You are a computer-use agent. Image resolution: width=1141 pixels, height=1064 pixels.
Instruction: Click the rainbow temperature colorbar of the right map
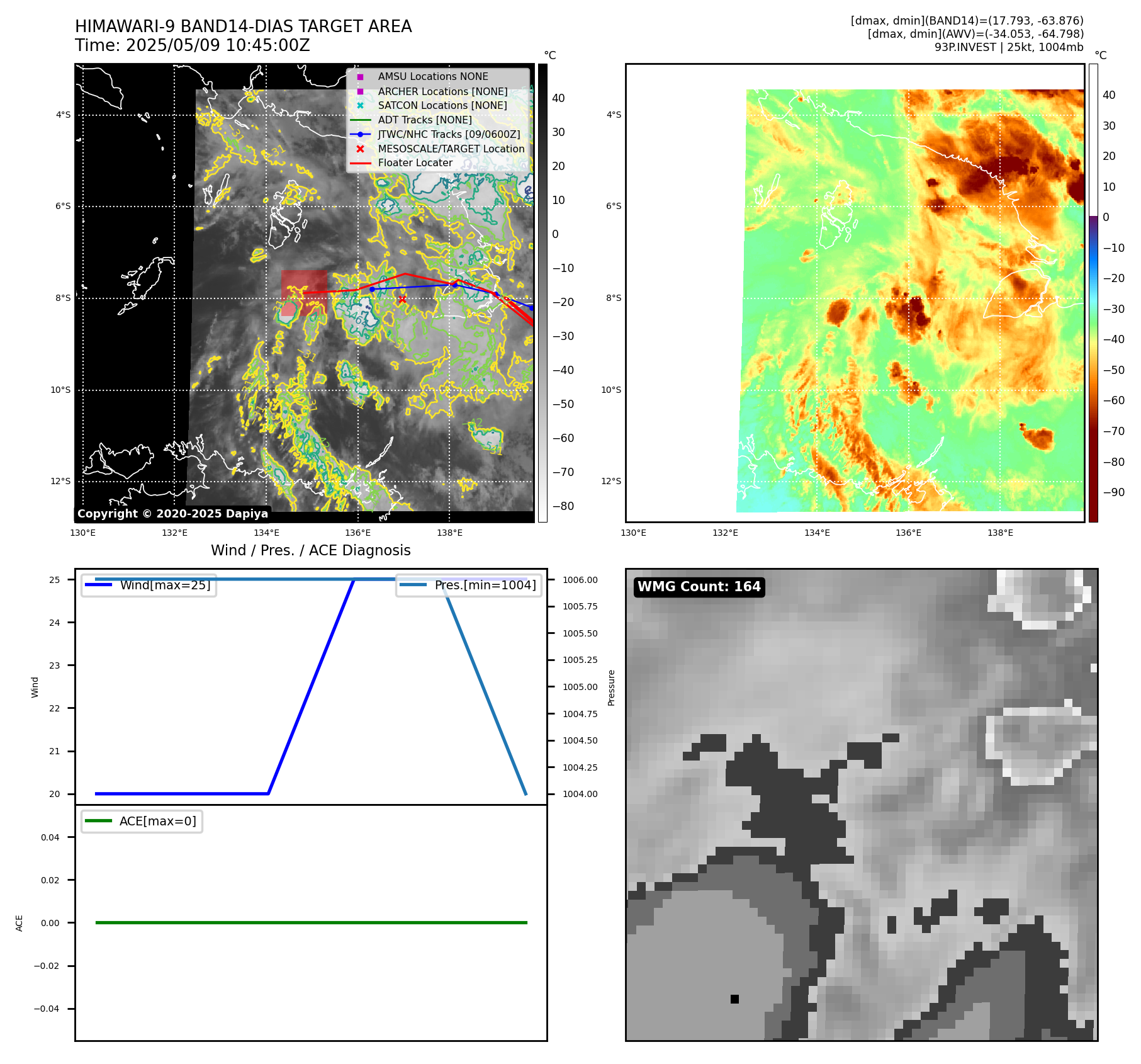point(1093,293)
